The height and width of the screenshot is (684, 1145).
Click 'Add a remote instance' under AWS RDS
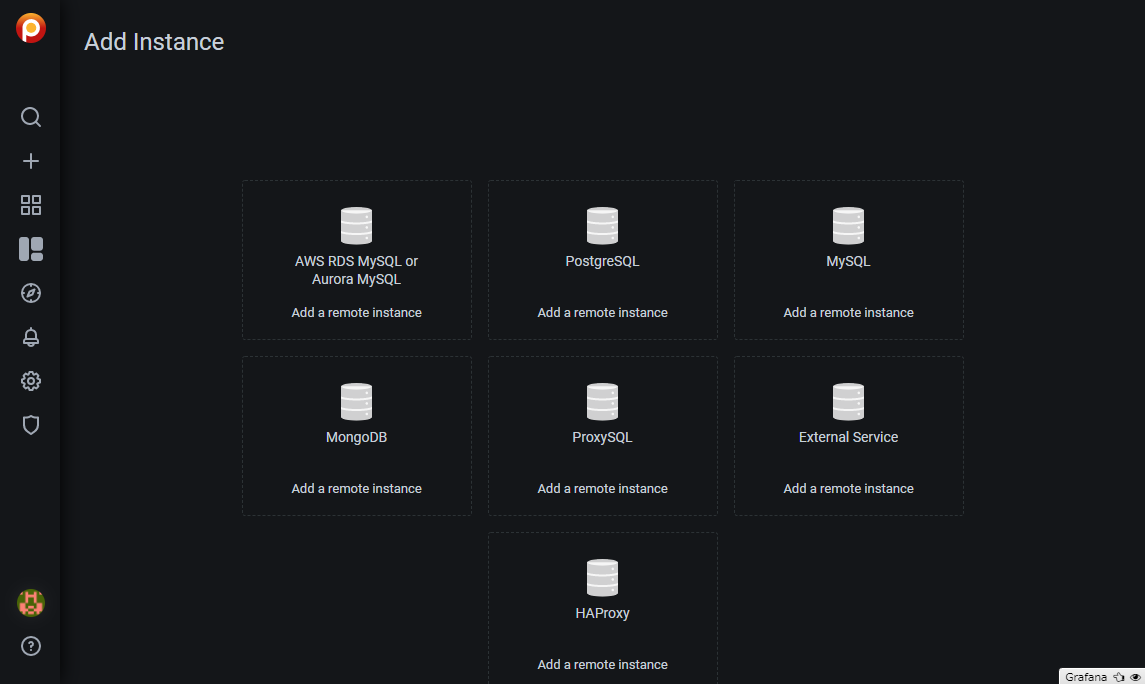point(356,312)
